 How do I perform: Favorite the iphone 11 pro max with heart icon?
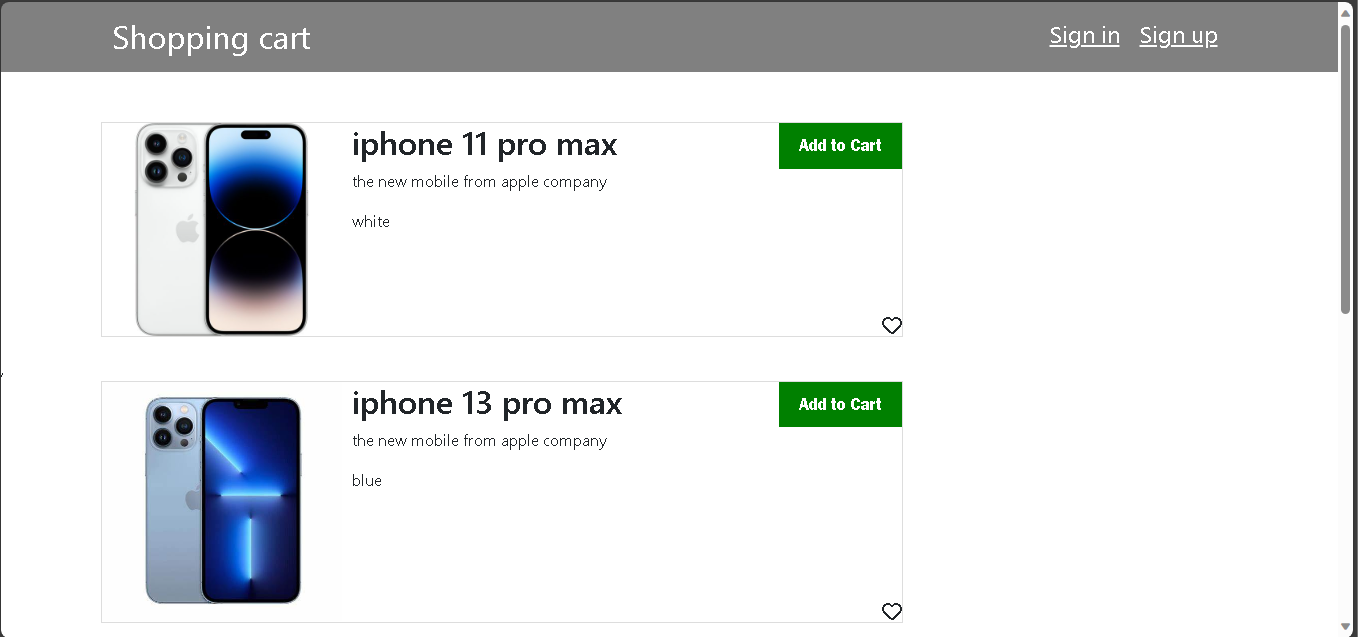(x=892, y=325)
